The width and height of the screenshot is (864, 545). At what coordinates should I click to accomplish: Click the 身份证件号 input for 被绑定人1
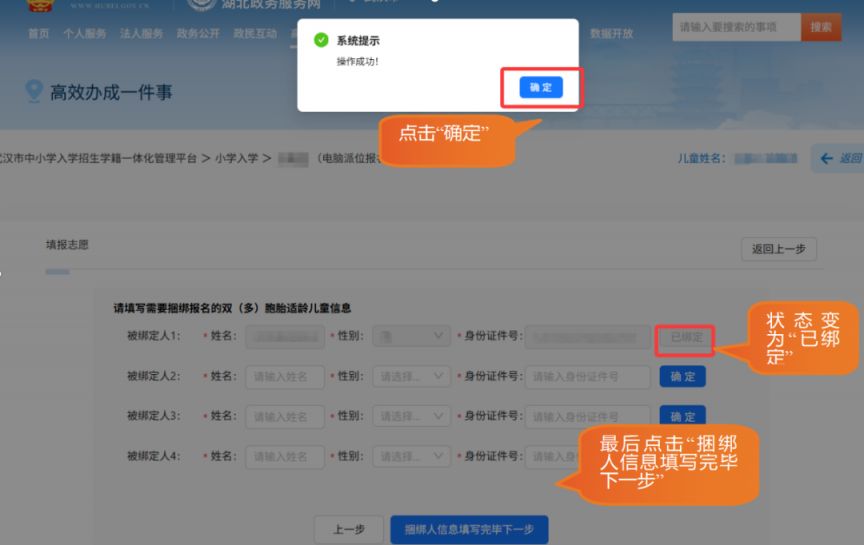[587, 337]
